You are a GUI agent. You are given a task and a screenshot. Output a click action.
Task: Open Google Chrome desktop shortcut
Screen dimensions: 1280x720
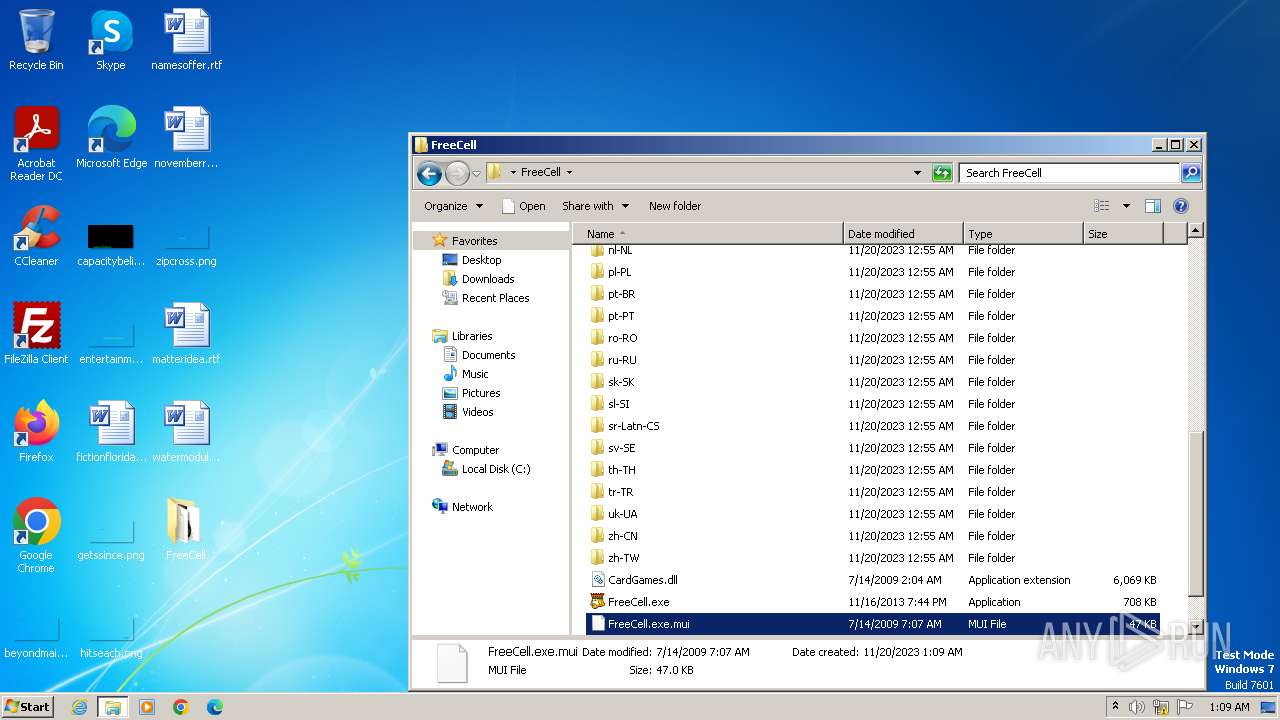(x=36, y=536)
